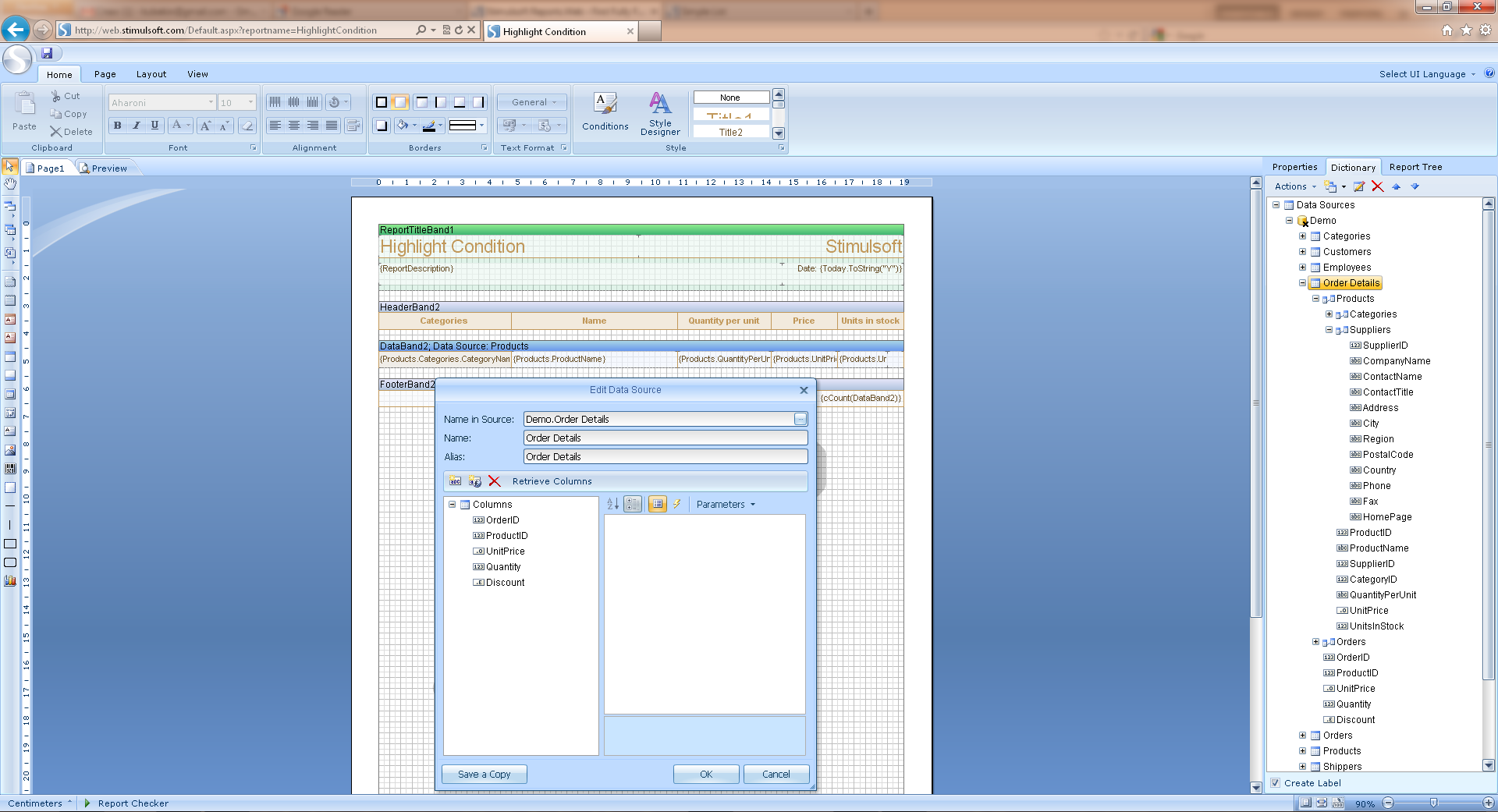Toggle Underline font formatting
This screenshot has height=812, width=1498.
pos(154,126)
